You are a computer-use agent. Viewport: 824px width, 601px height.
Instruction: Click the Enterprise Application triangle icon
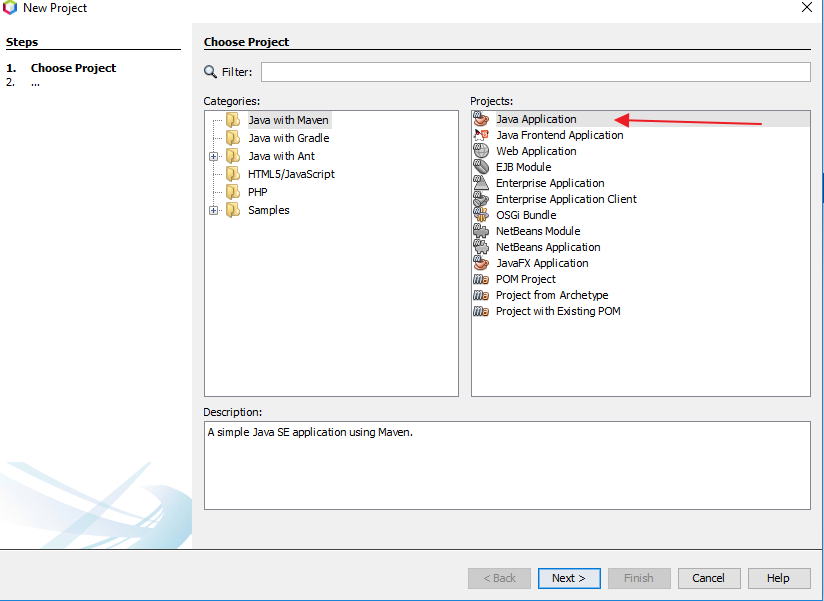(481, 183)
